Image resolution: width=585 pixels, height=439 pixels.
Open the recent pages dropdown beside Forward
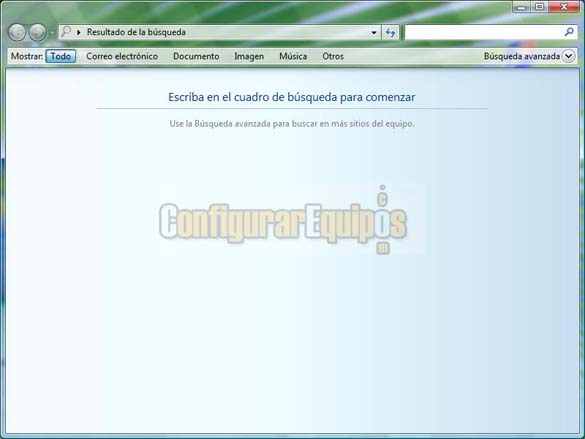coord(52,32)
